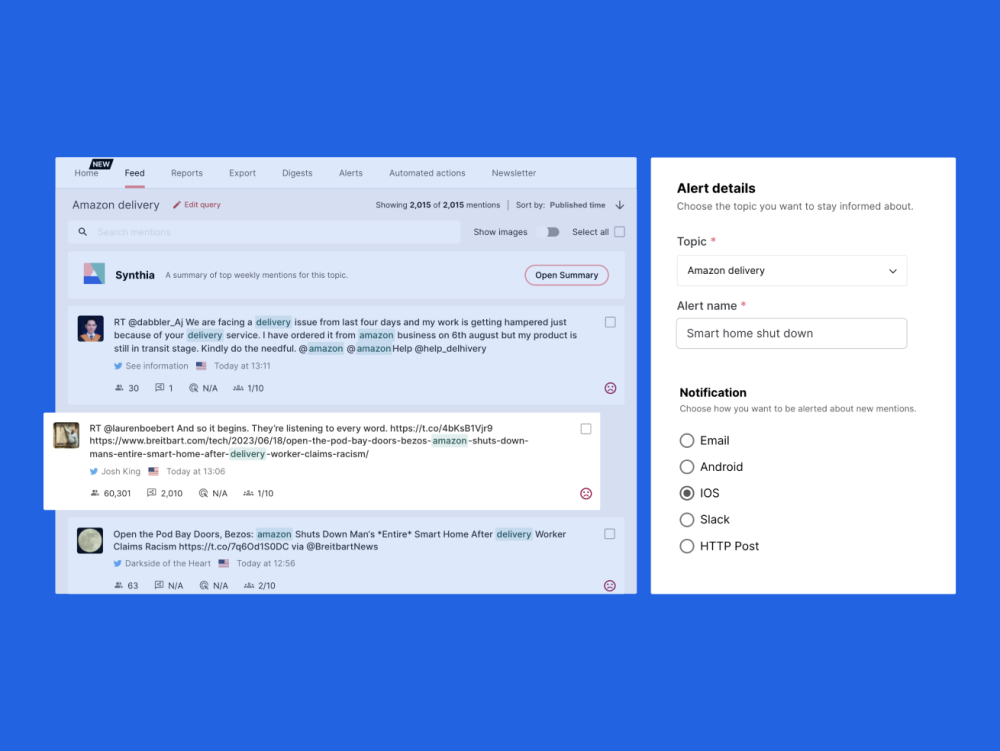Screen dimensions: 1000x751
Task: Open the Topic dropdown showing Amazon delivery
Action: pyautogui.click(x=791, y=270)
